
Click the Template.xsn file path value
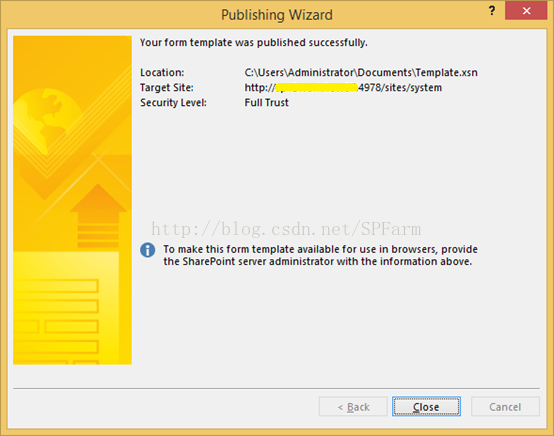(361, 72)
